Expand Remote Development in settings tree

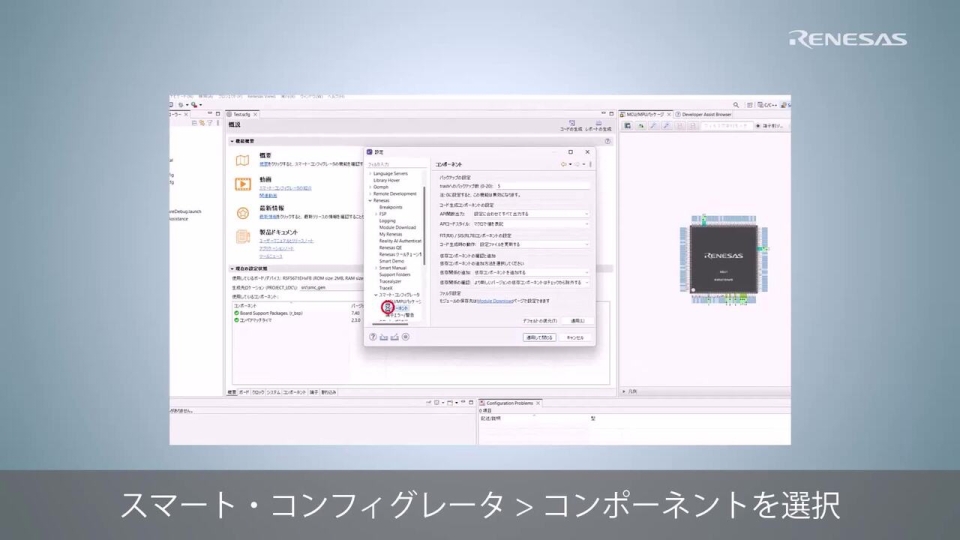tap(370, 194)
